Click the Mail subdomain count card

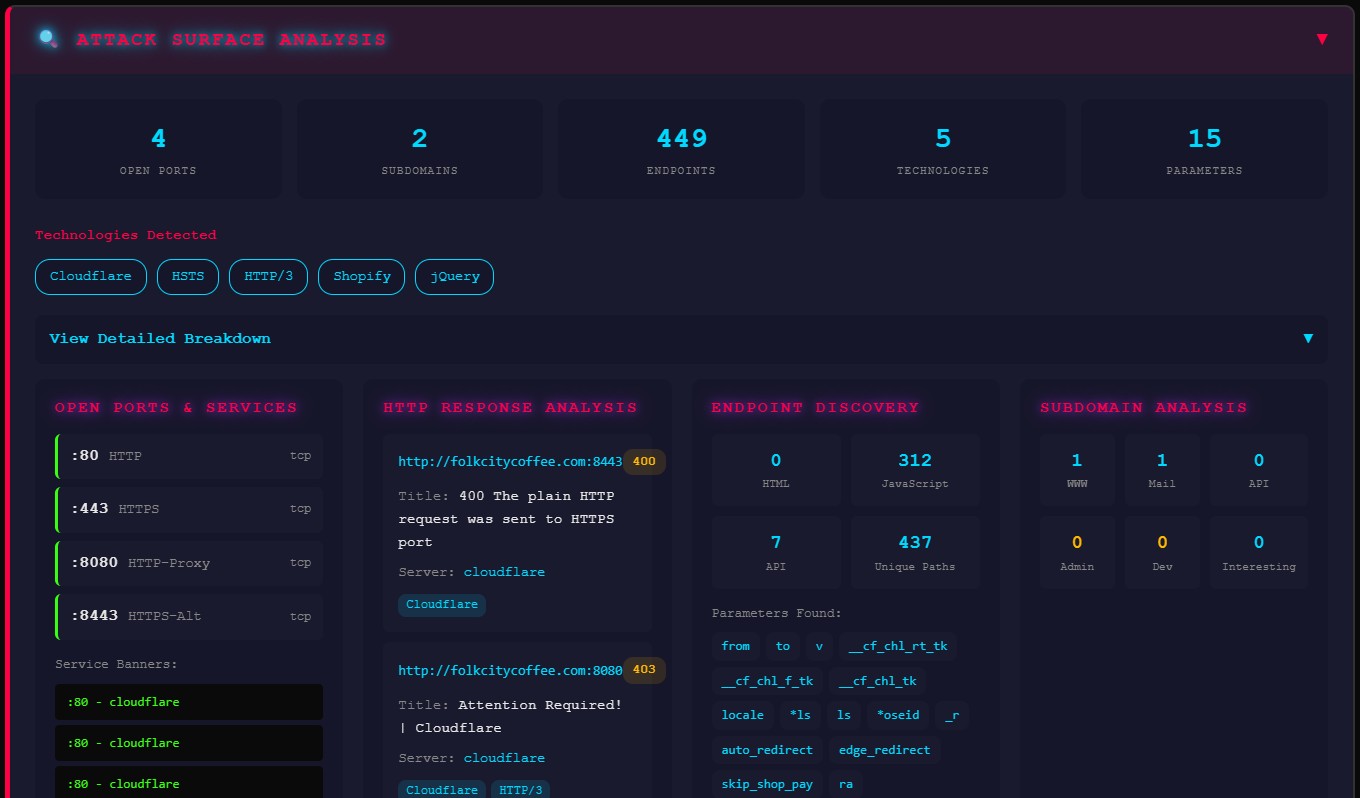[1161, 470]
